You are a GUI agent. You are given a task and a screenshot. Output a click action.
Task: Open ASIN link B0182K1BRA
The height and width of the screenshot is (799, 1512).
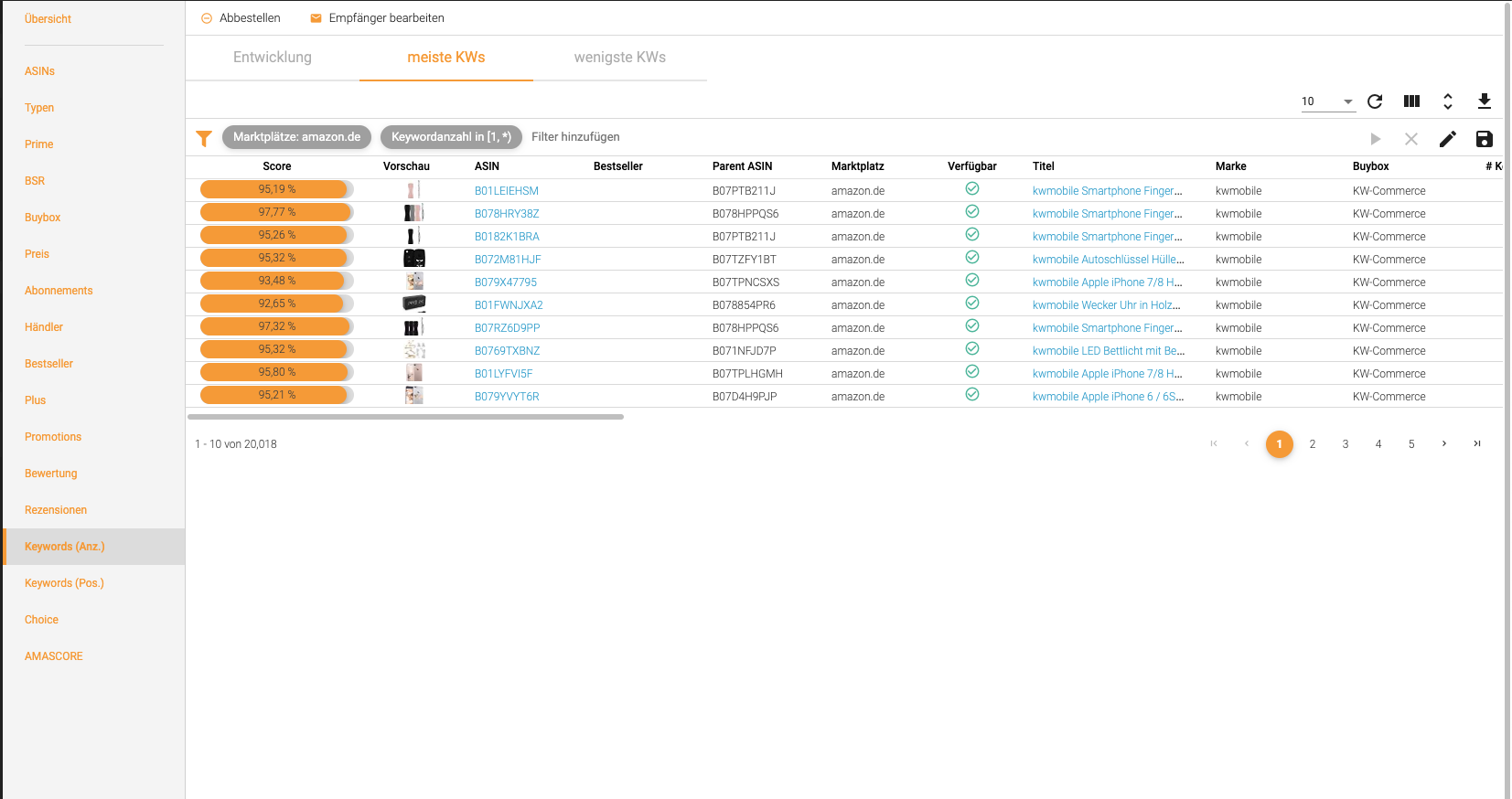[x=507, y=237]
